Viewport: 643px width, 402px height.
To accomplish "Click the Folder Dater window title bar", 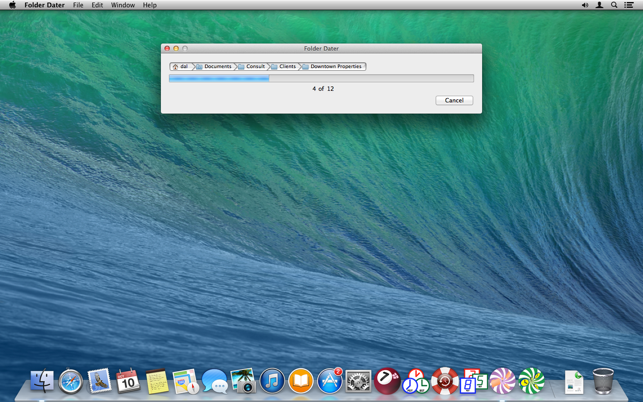I will pyautogui.click(x=321, y=48).
